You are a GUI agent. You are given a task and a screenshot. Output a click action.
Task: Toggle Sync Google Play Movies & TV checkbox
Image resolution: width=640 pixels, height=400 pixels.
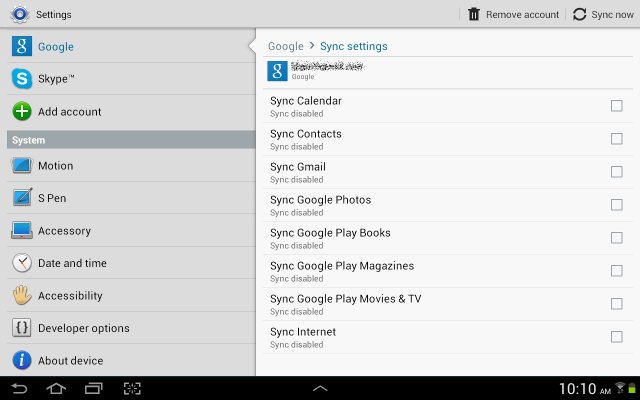pyautogui.click(x=616, y=304)
